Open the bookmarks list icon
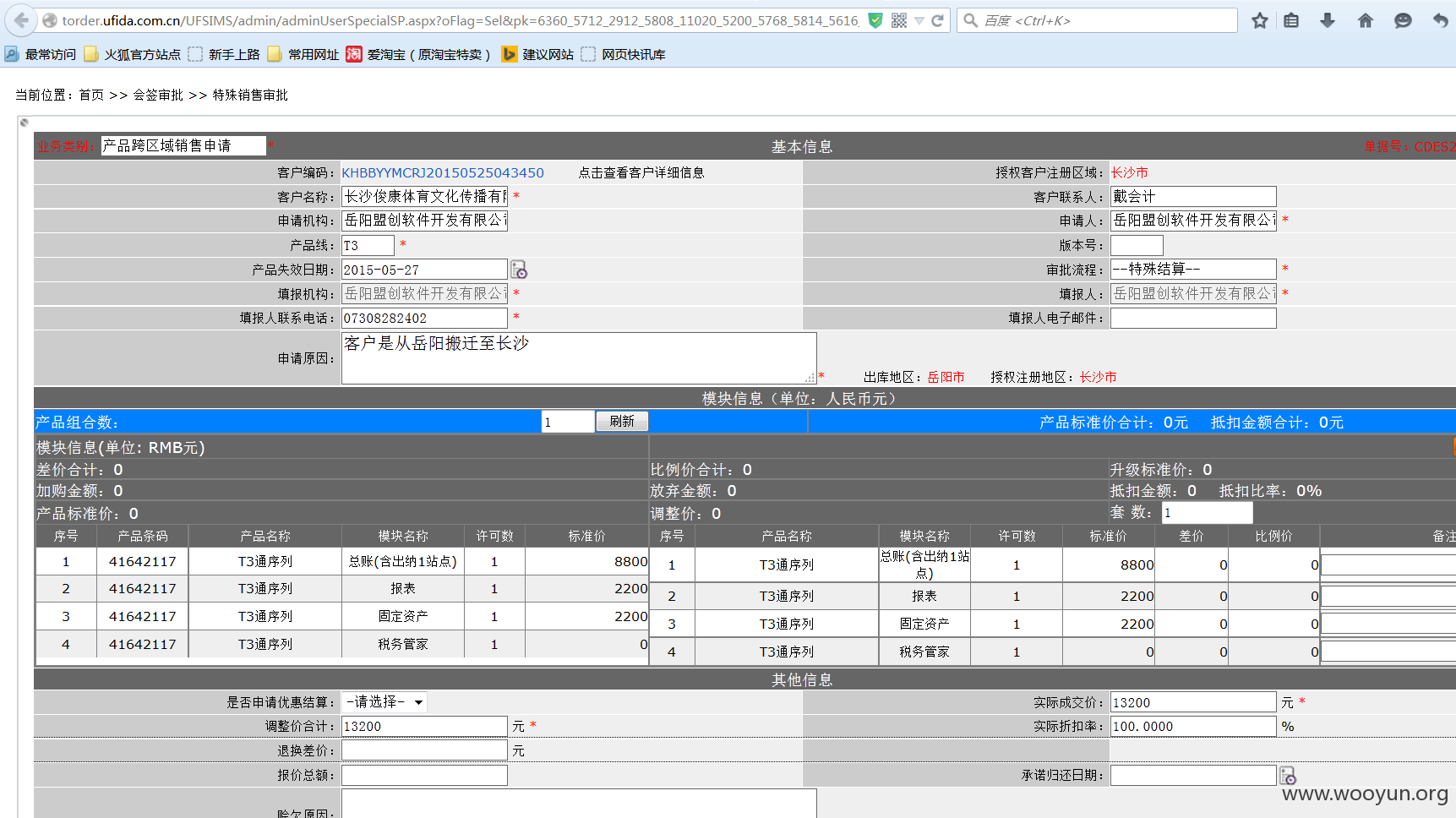 point(1291,20)
